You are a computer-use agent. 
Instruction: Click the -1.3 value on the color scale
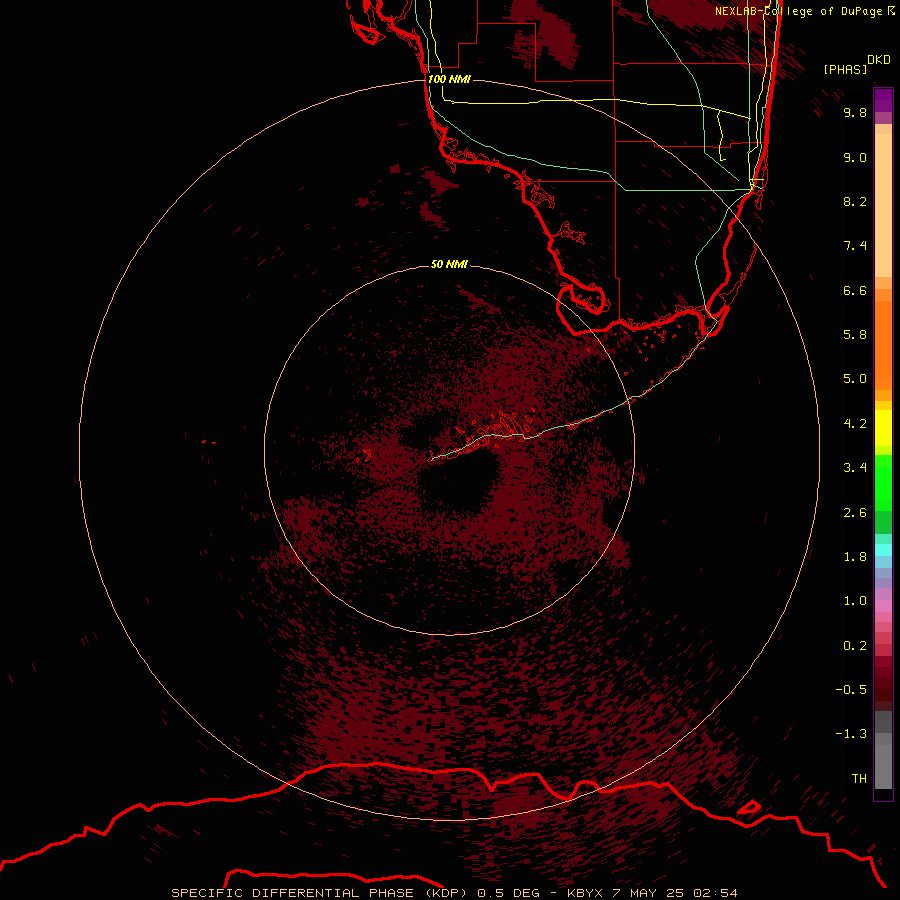click(851, 734)
